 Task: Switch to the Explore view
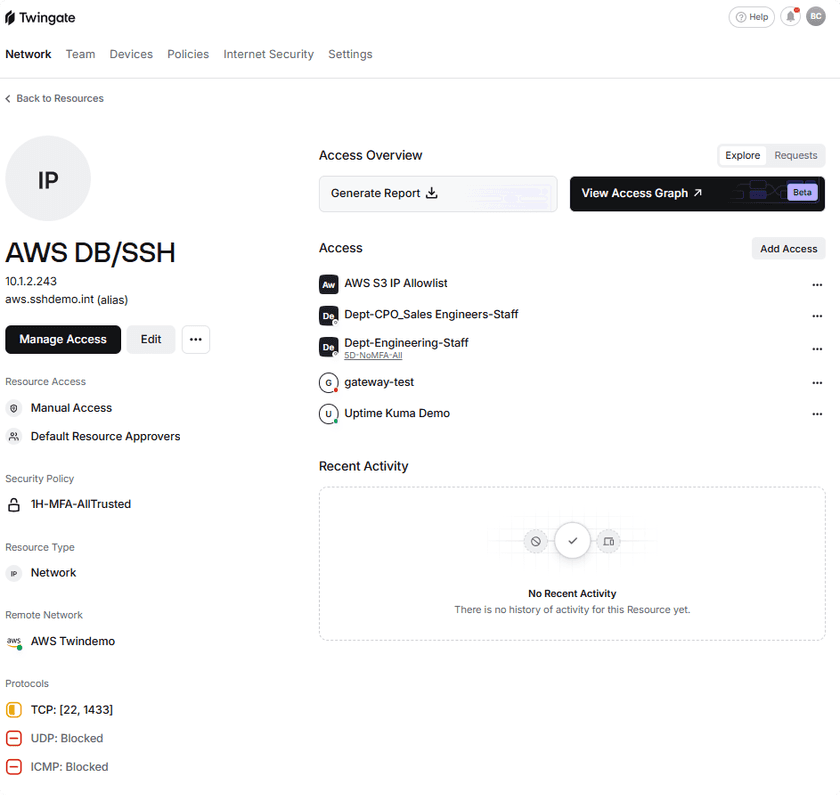(742, 155)
